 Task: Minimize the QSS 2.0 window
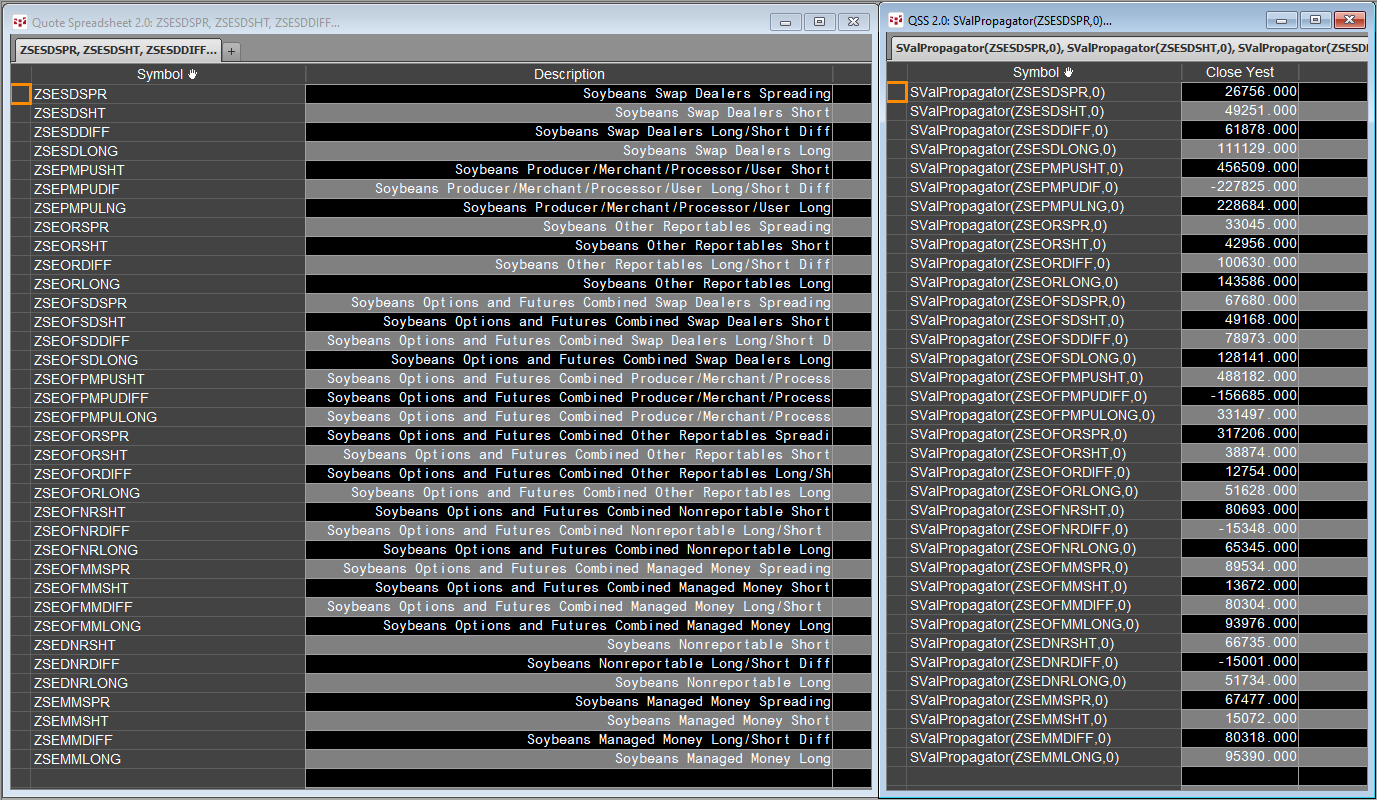click(1284, 20)
